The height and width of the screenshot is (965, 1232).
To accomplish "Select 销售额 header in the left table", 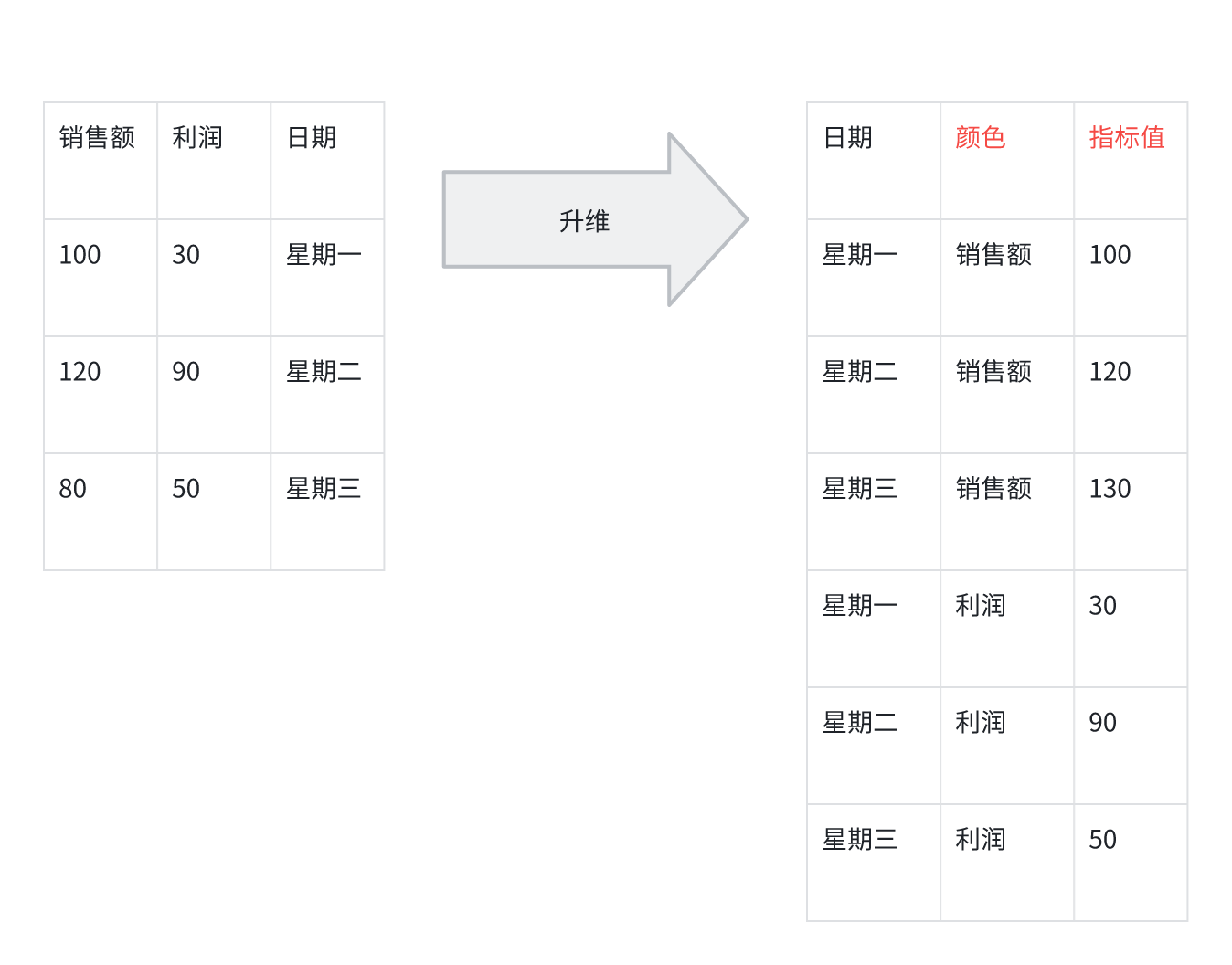I will (x=97, y=138).
